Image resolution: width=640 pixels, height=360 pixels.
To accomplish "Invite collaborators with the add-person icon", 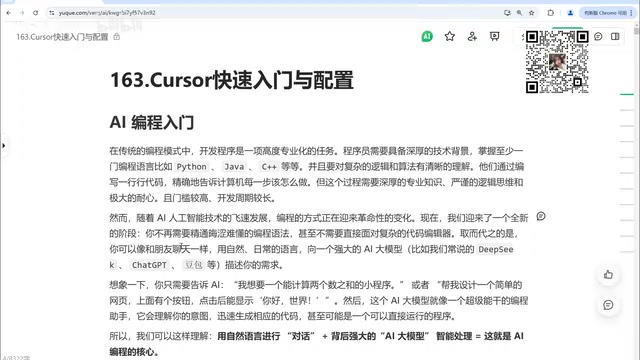I will point(472,36).
